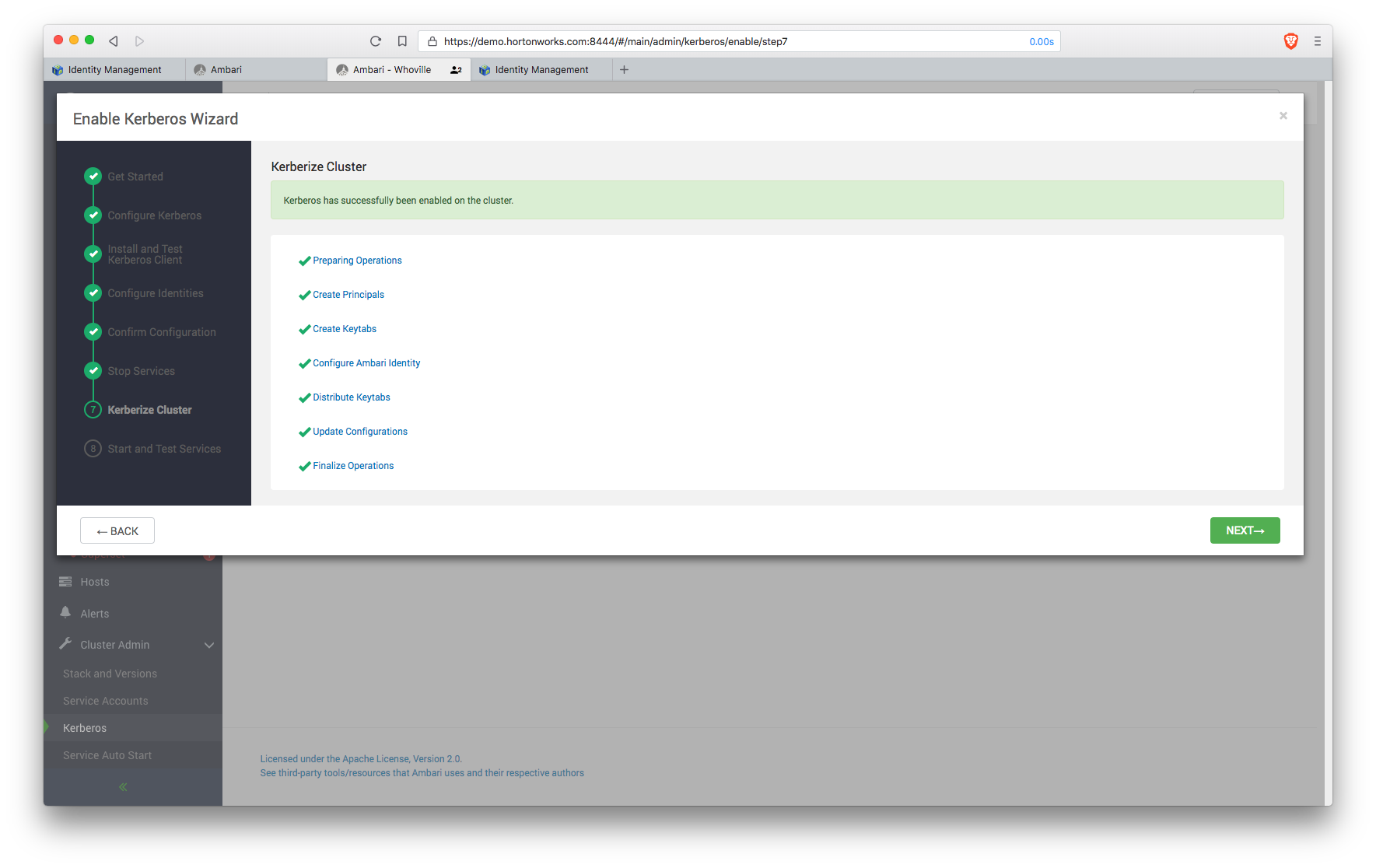Screen dimensions: 1376x868
Task: Click the step 7 circle icon
Action: [93, 410]
